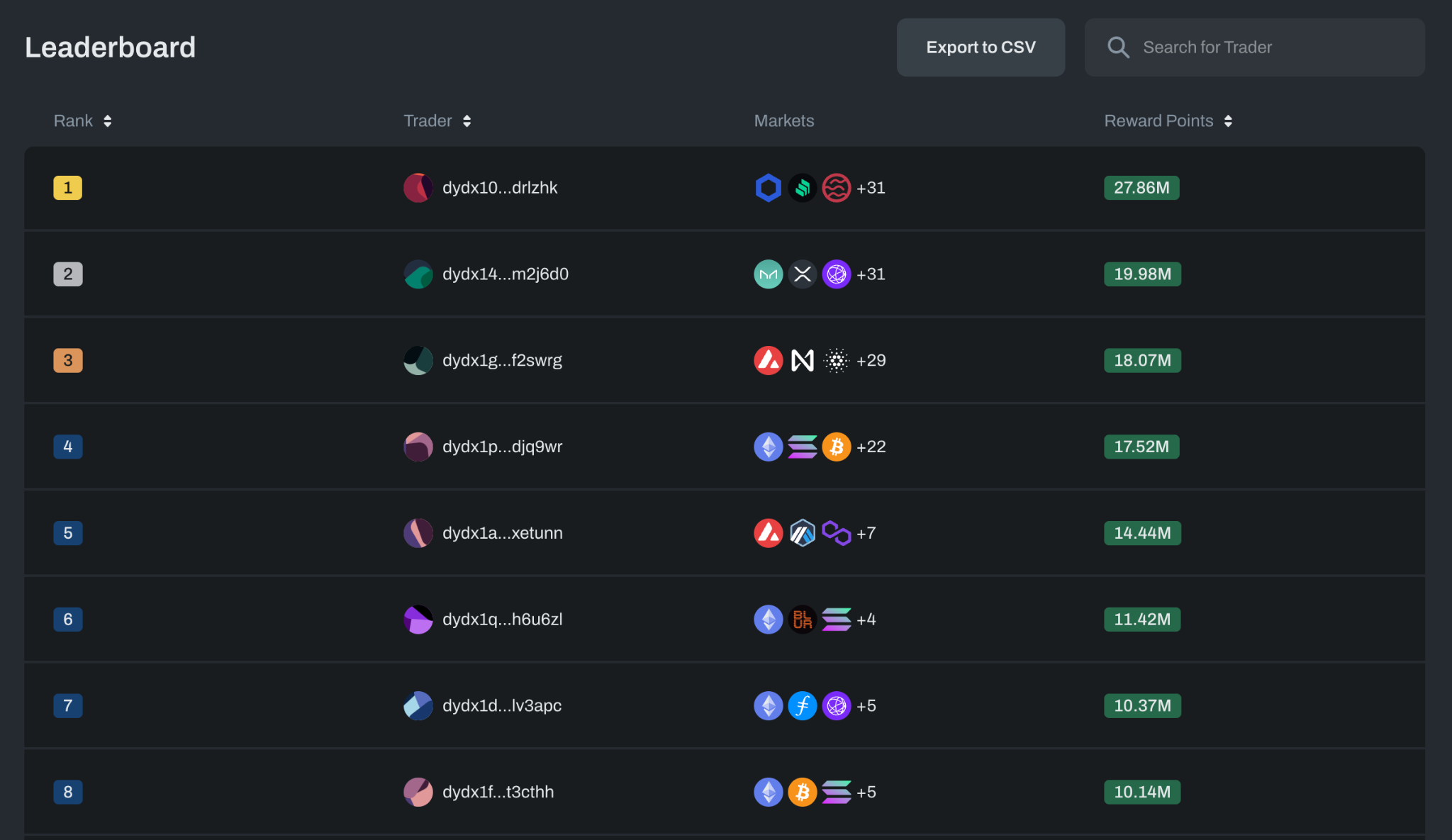Click the Maker icon beside trader dydx14...m2j6d0
Viewport: 1452px width, 840px height.
click(x=768, y=274)
